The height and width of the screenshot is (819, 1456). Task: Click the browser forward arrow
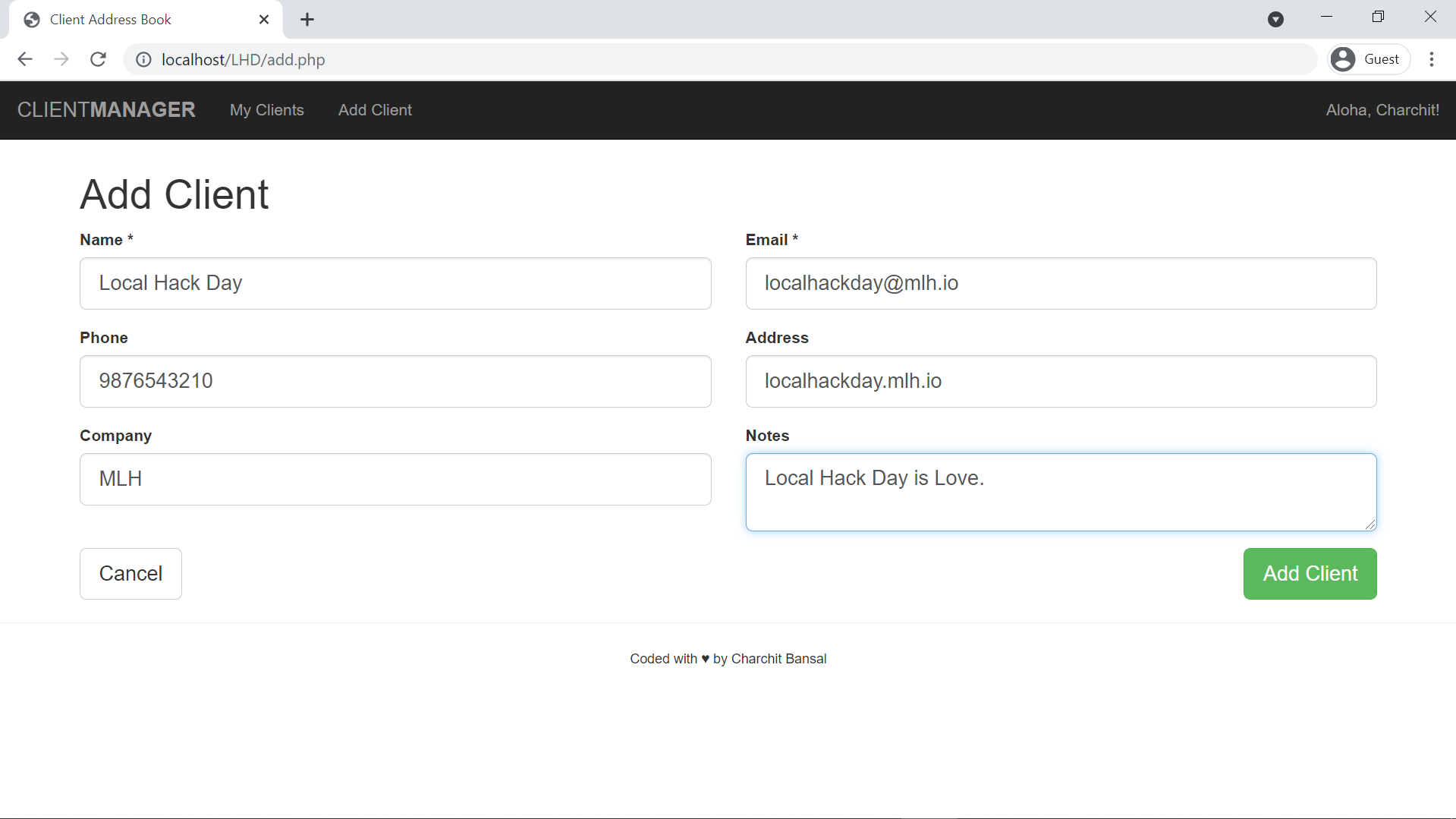[x=61, y=59]
